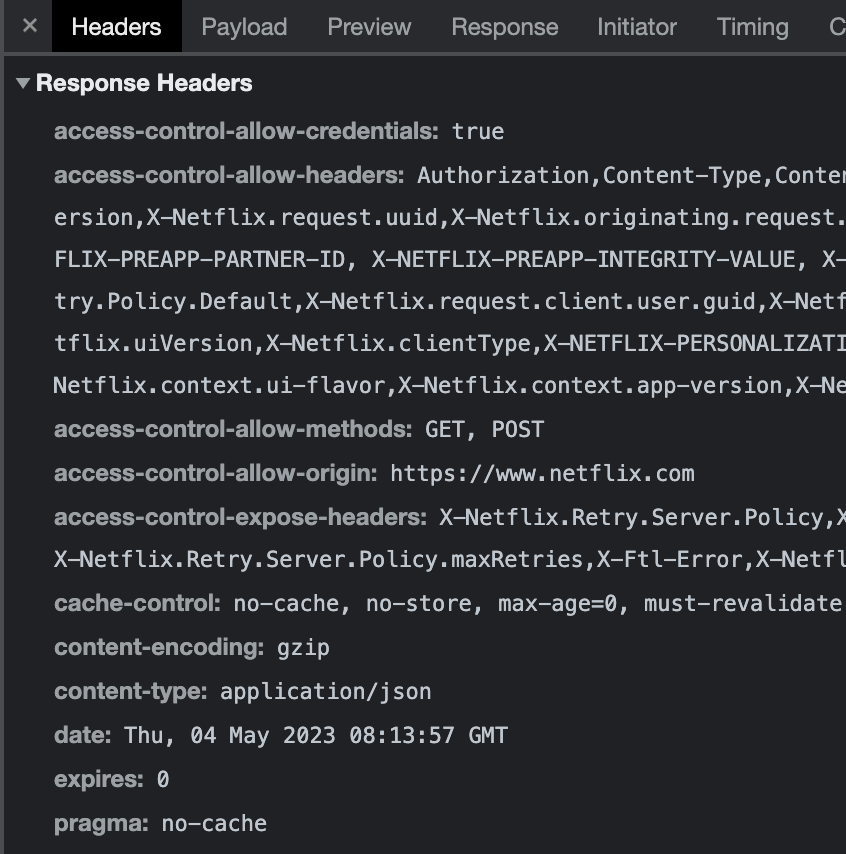Close the request details panel with the X
846x854 pixels.
coord(27,26)
